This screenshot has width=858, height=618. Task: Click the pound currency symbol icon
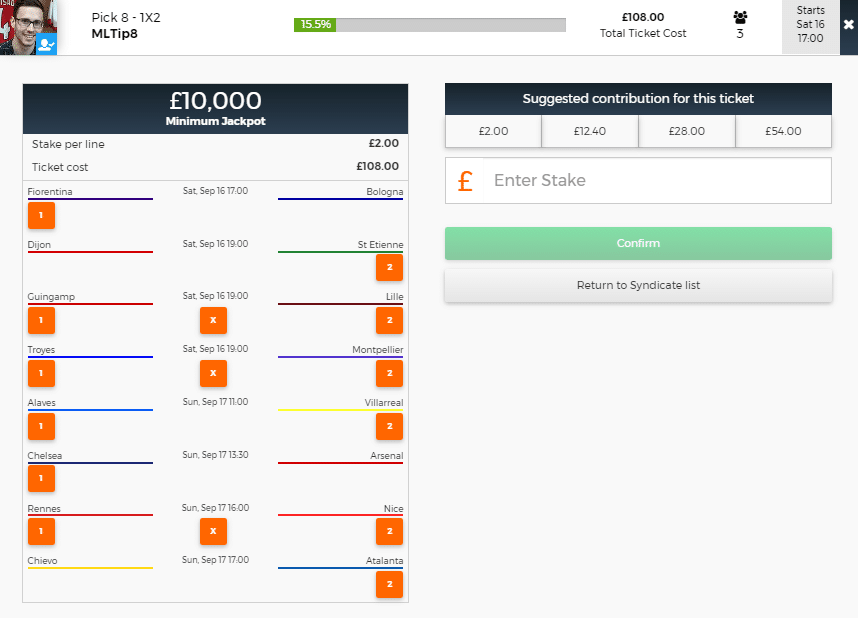coord(465,181)
